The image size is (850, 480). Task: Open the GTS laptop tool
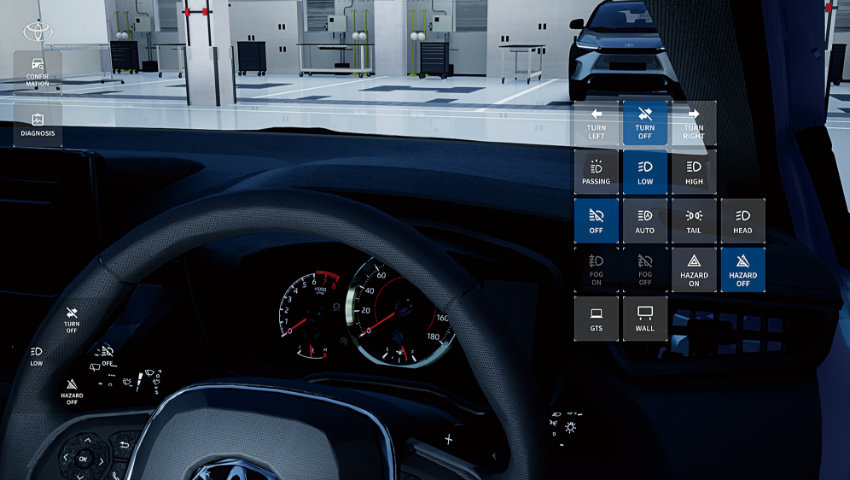coord(596,319)
